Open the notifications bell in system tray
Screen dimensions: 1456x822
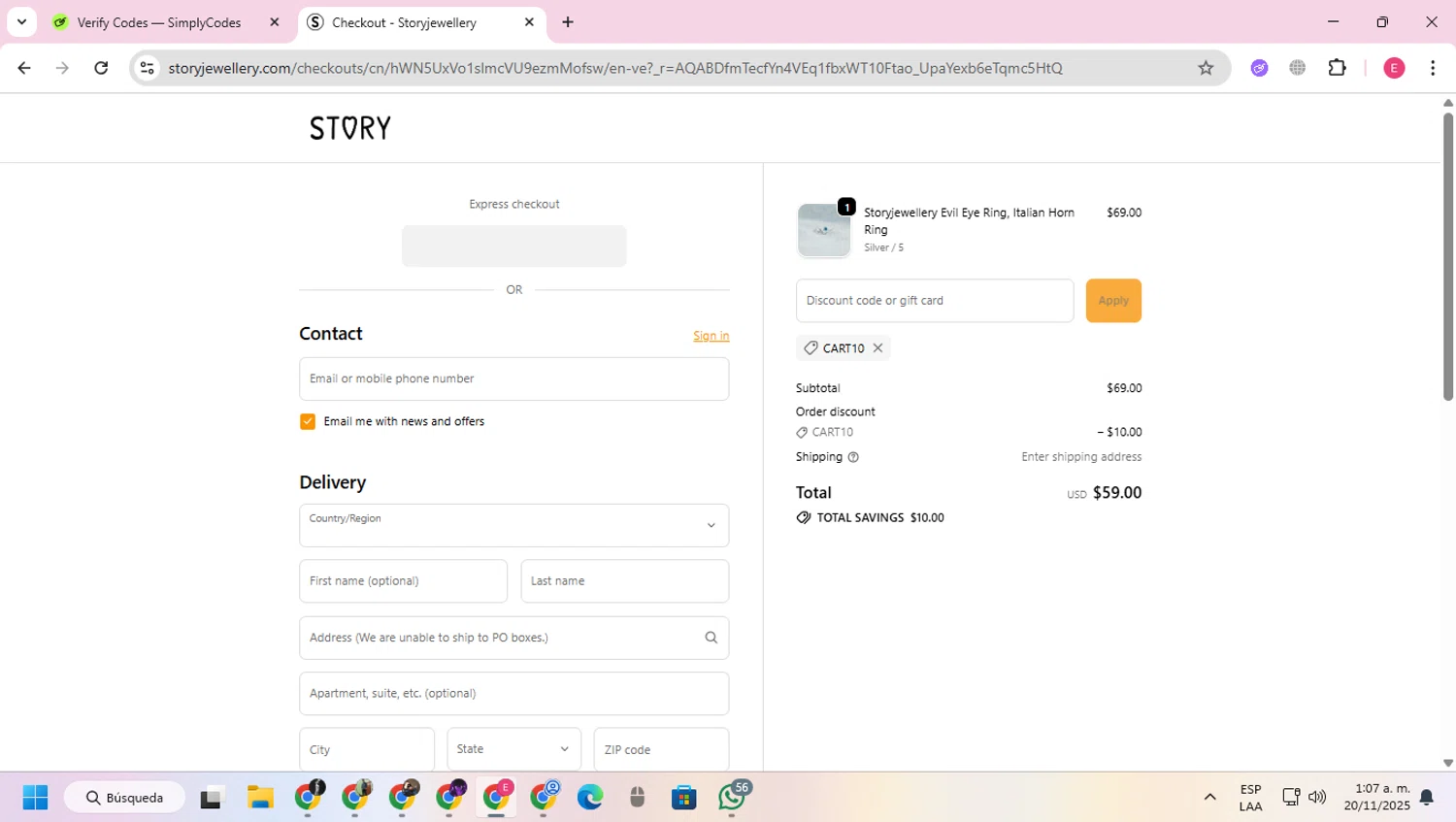coord(1427,797)
